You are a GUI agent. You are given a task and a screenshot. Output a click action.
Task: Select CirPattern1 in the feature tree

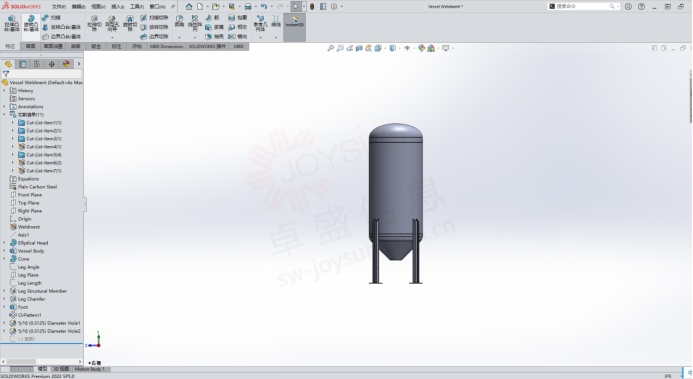click(x=29, y=315)
